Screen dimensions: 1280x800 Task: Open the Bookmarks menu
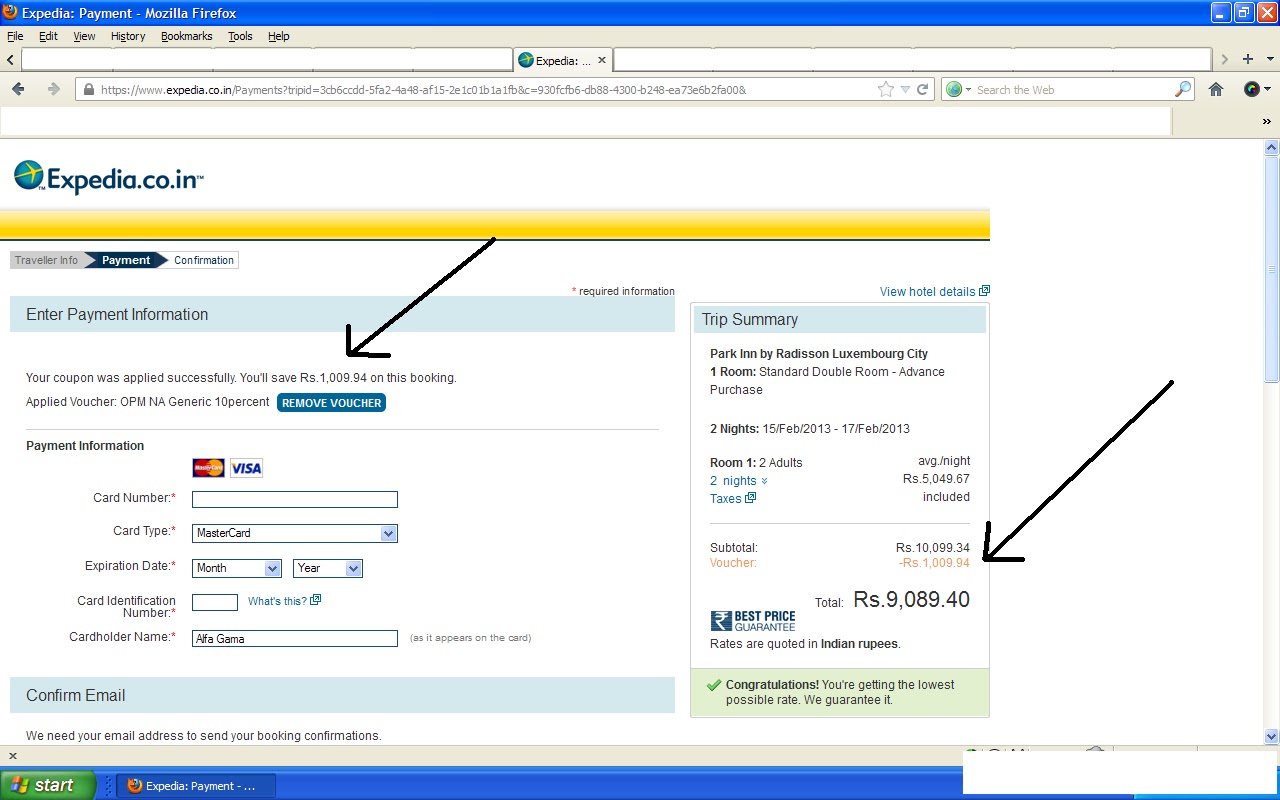pyautogui.click(x=186, y=36)
